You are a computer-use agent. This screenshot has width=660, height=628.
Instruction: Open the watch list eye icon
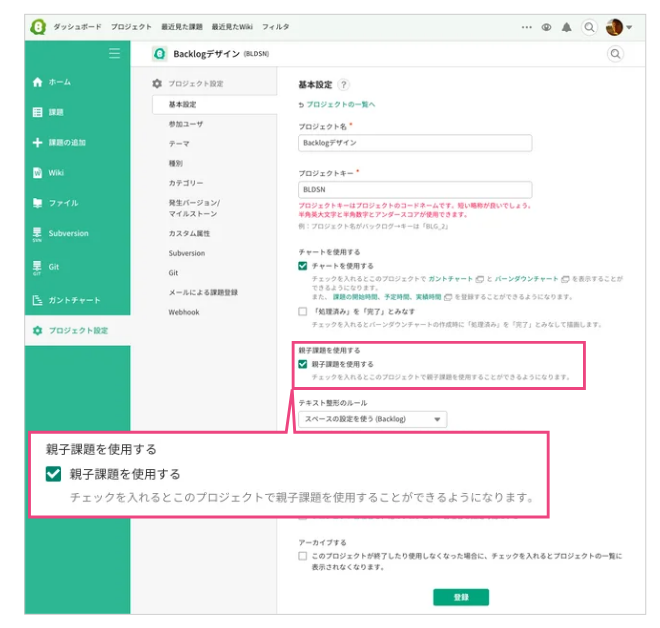[546, 27]
